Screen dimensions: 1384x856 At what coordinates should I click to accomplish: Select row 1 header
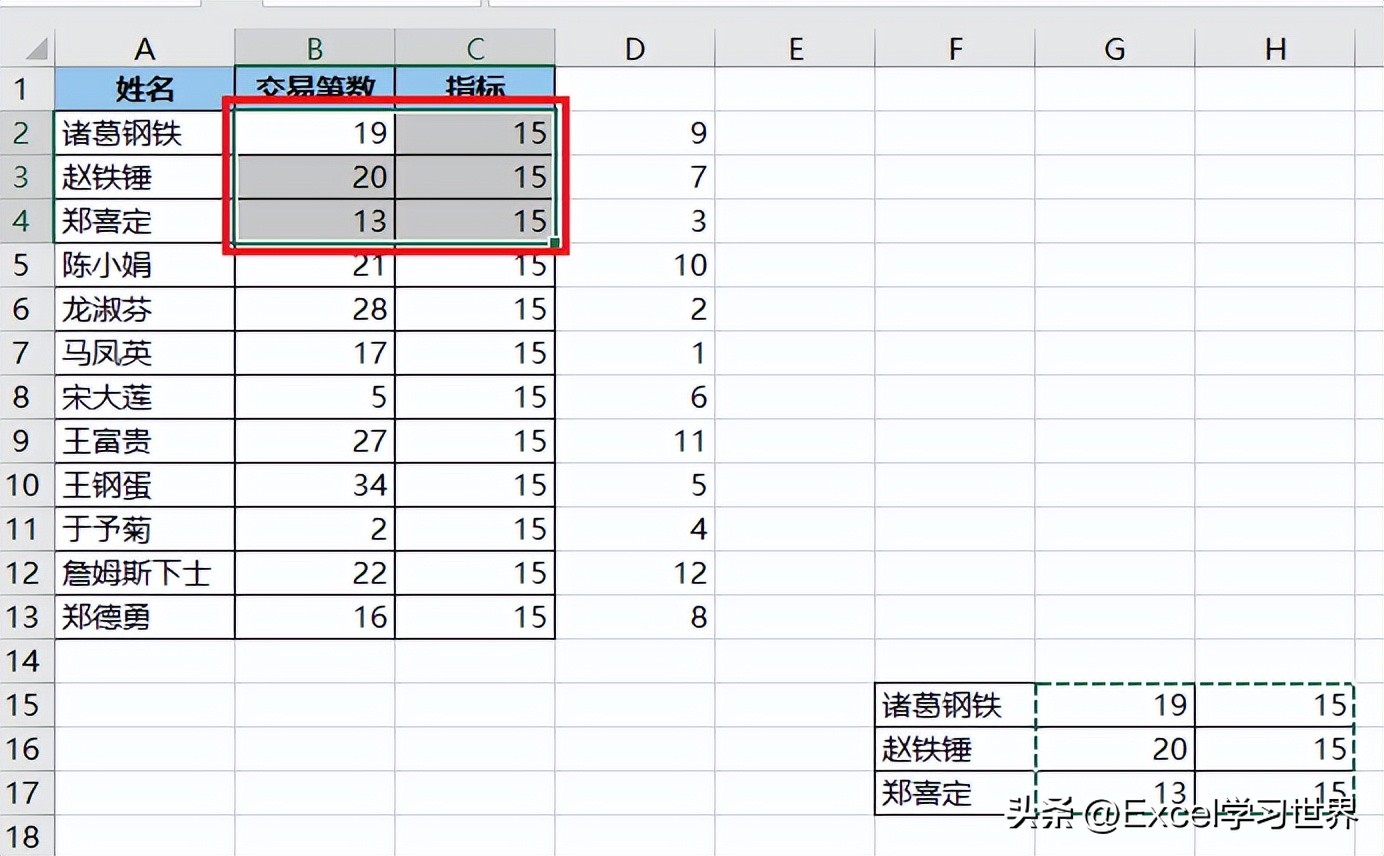click(x=27, y=88)
